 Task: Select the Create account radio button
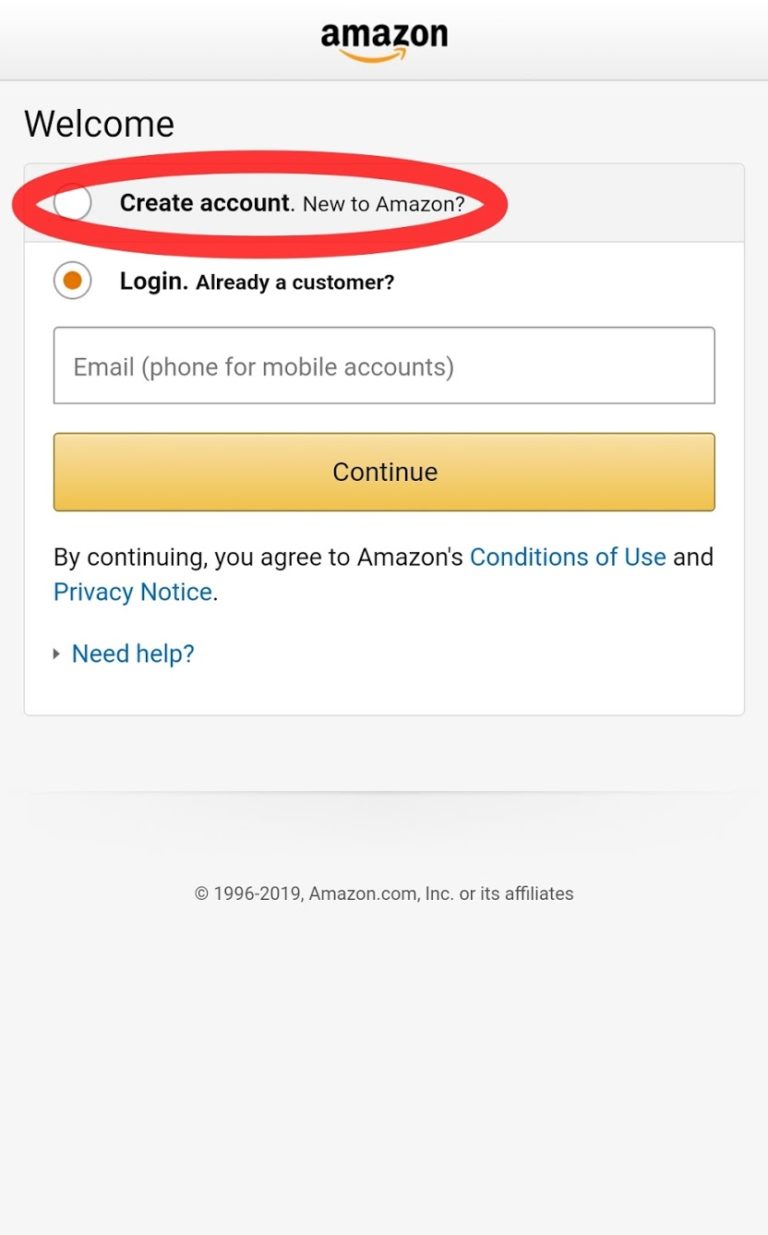(x=71, y=203)
